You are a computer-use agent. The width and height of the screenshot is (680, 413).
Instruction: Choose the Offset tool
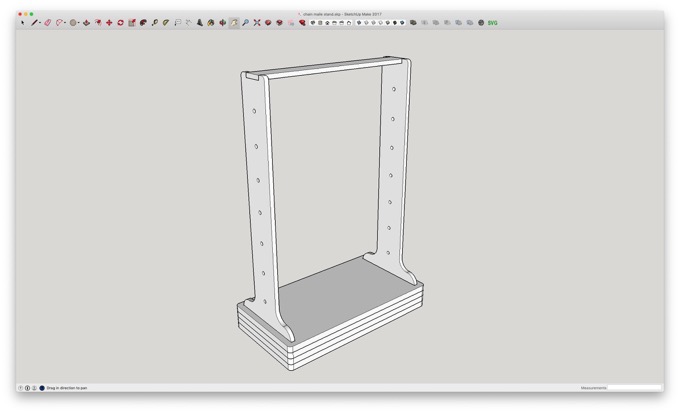tap(98, 23)
